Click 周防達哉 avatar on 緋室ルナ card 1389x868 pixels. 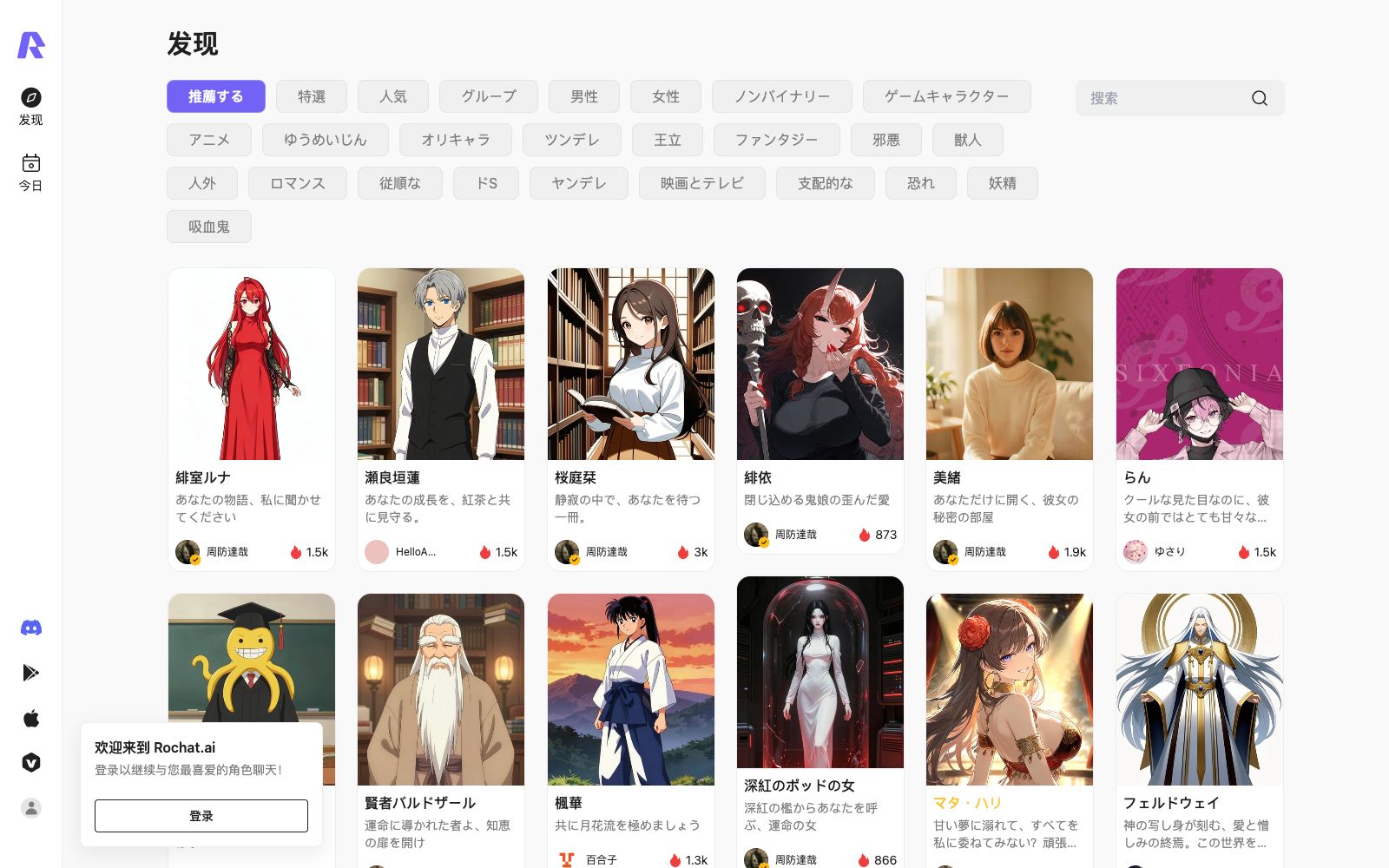(188, 552)
